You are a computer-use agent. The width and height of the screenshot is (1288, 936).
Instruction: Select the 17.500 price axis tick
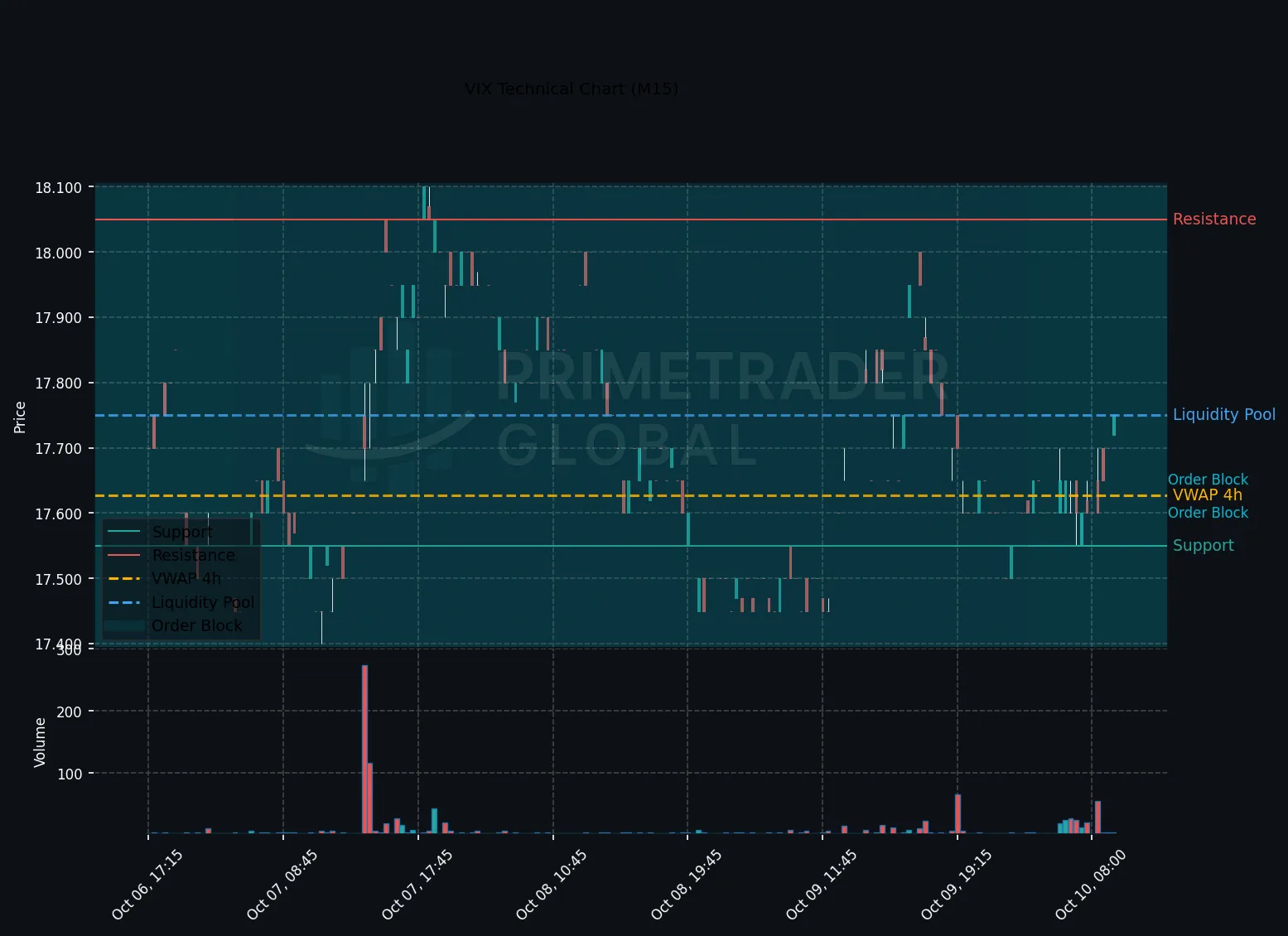pyautogui.click(x=58, y=580)
